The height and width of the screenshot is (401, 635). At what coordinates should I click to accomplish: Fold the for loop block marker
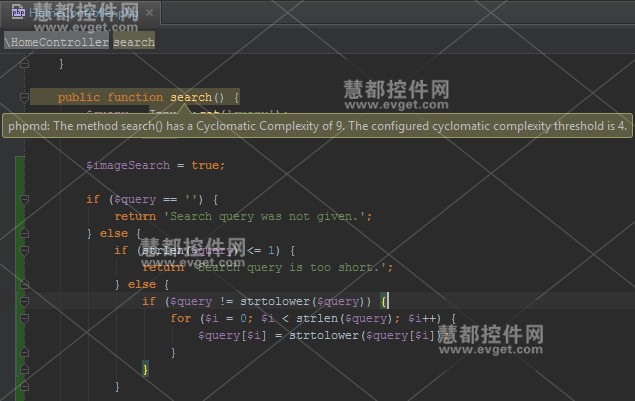24,318
